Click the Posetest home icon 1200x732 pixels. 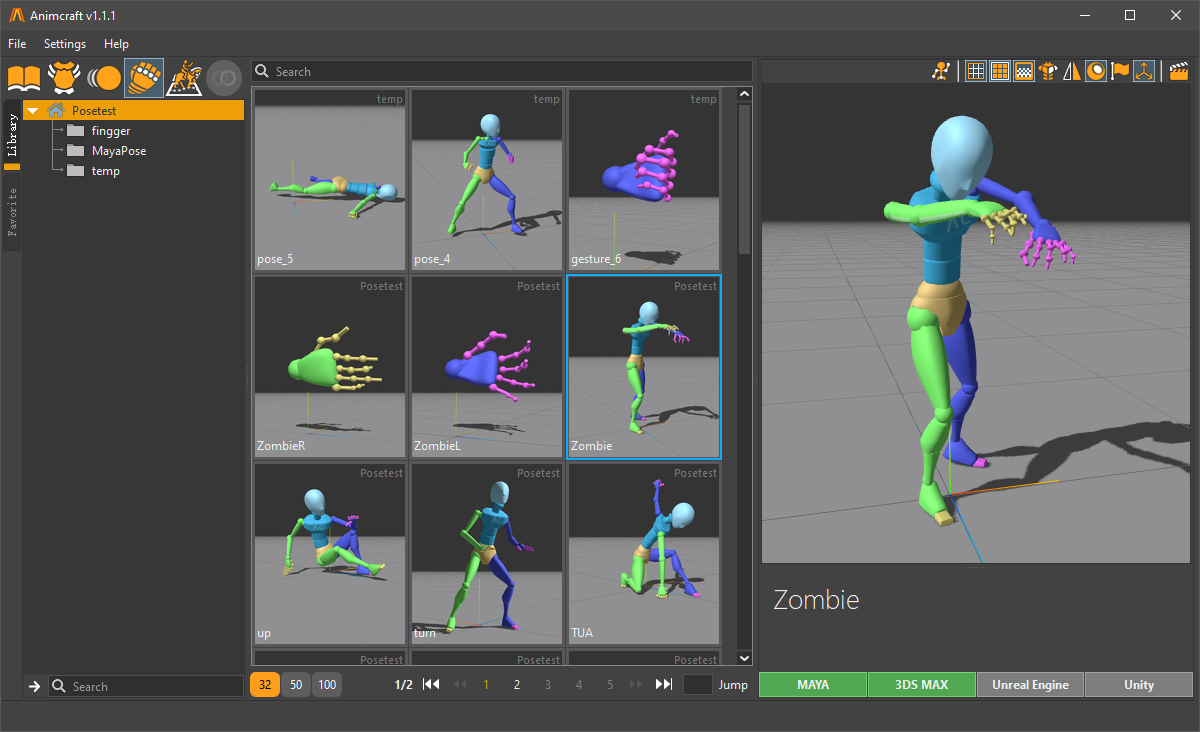pyautogui.click(x=56, y=110)
